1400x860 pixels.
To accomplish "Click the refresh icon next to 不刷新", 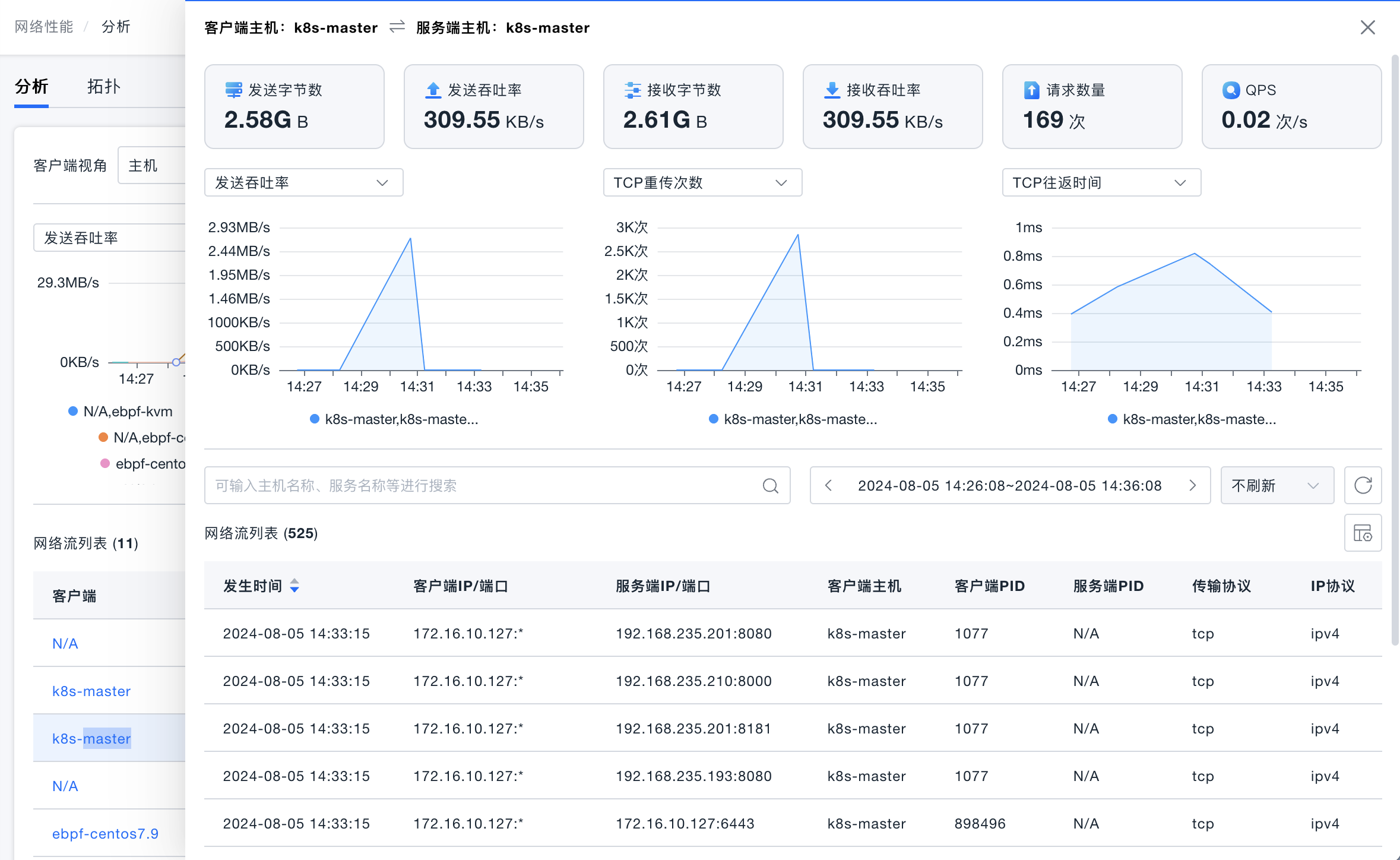I will coord(1363,485).
